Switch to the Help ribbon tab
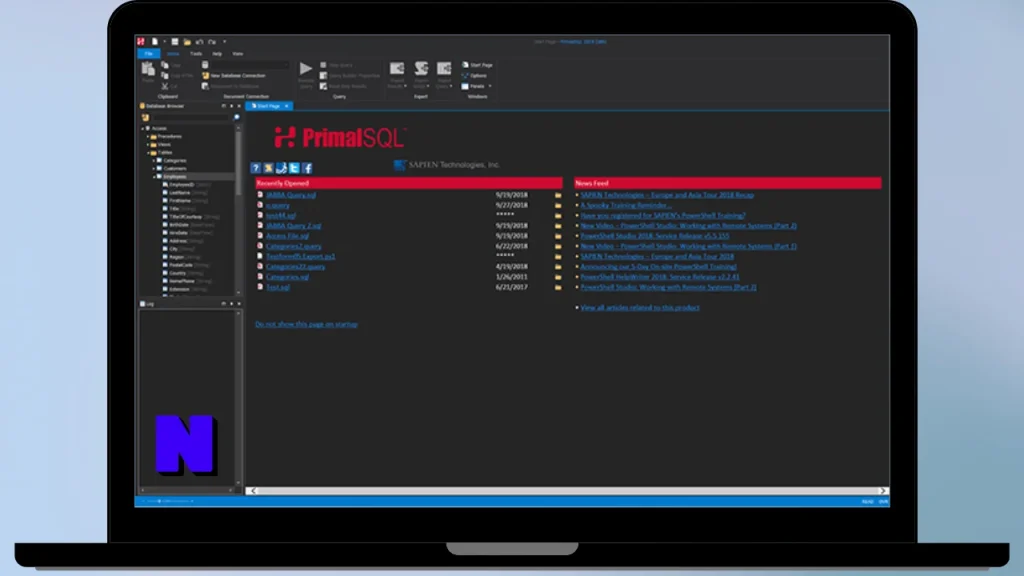The height and width of the screenshot is (576, 1024). pos(217,54)
